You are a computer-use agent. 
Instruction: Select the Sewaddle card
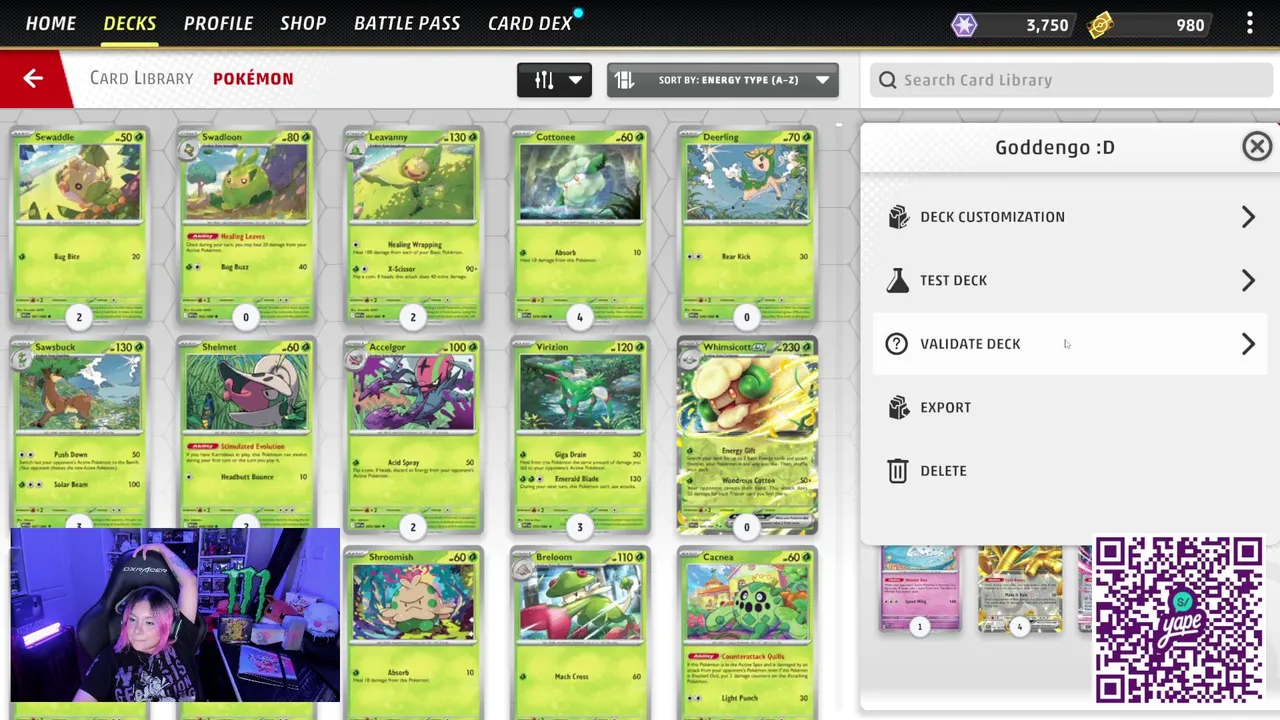[x=79, y=224]
